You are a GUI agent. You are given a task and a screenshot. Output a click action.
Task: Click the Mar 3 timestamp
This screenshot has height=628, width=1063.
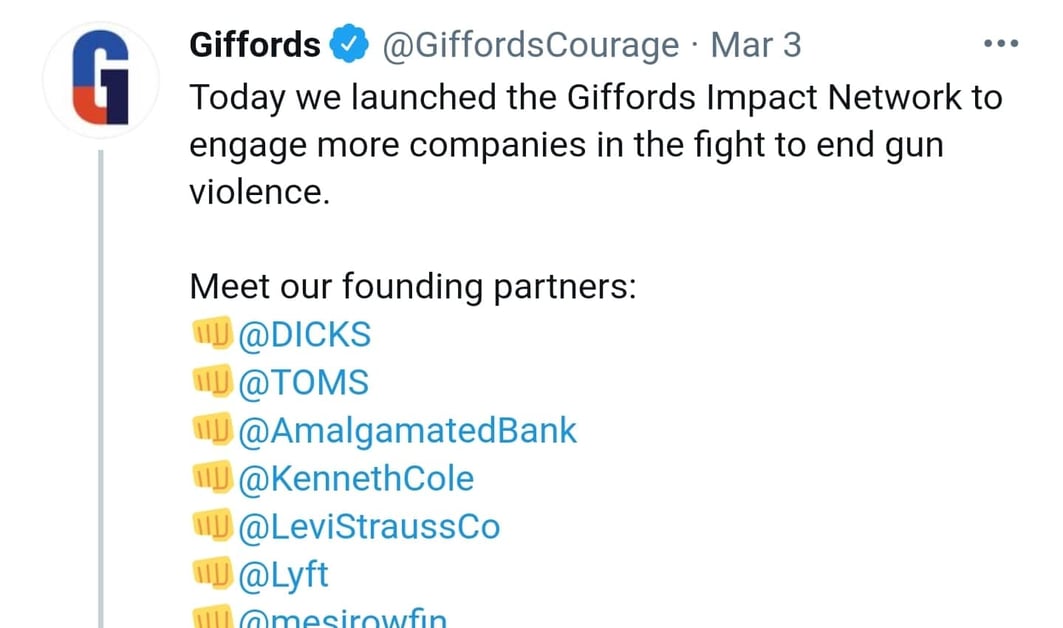[755, 45]
